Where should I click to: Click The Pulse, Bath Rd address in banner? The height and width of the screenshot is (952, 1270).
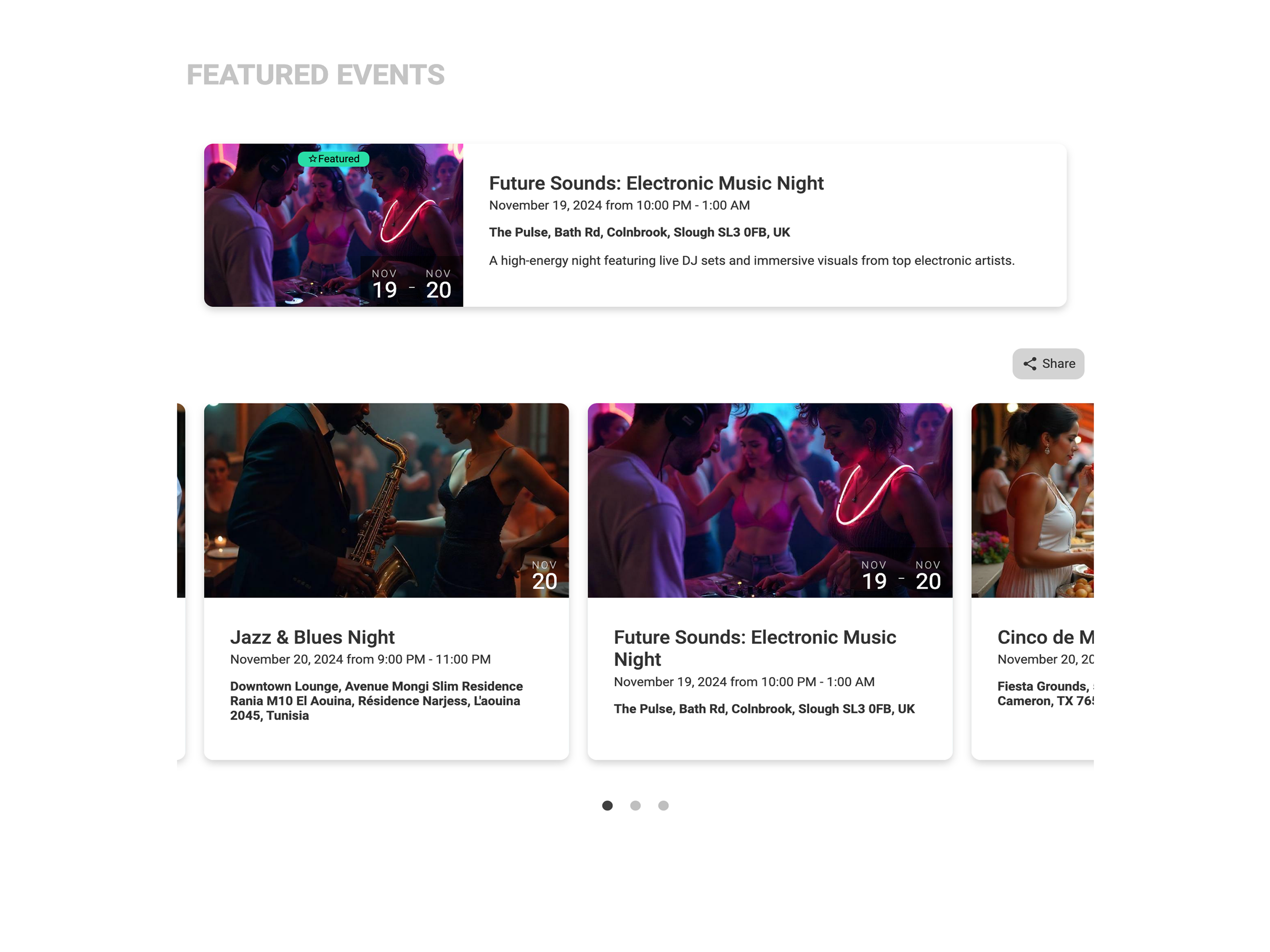(639, 232)
